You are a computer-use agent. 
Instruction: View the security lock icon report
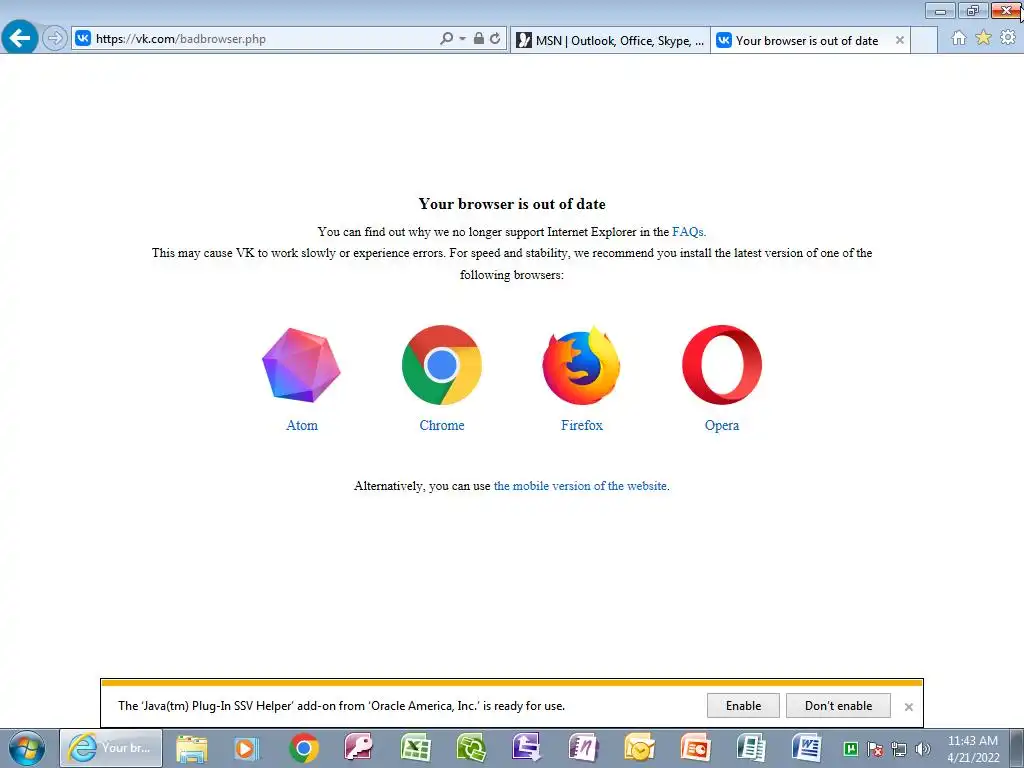click(x=479, y=38)
